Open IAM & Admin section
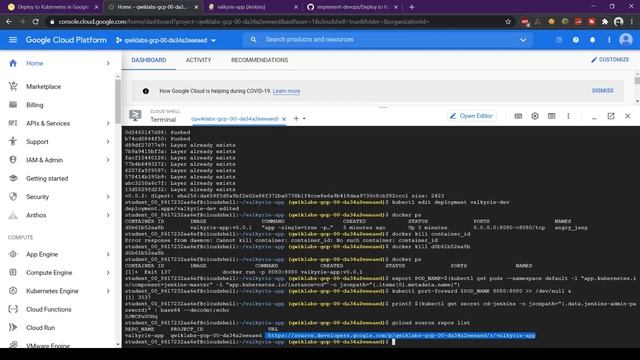The width and height of the screenshot is (640, 360). pyautogui.click(x=44, y=160)
